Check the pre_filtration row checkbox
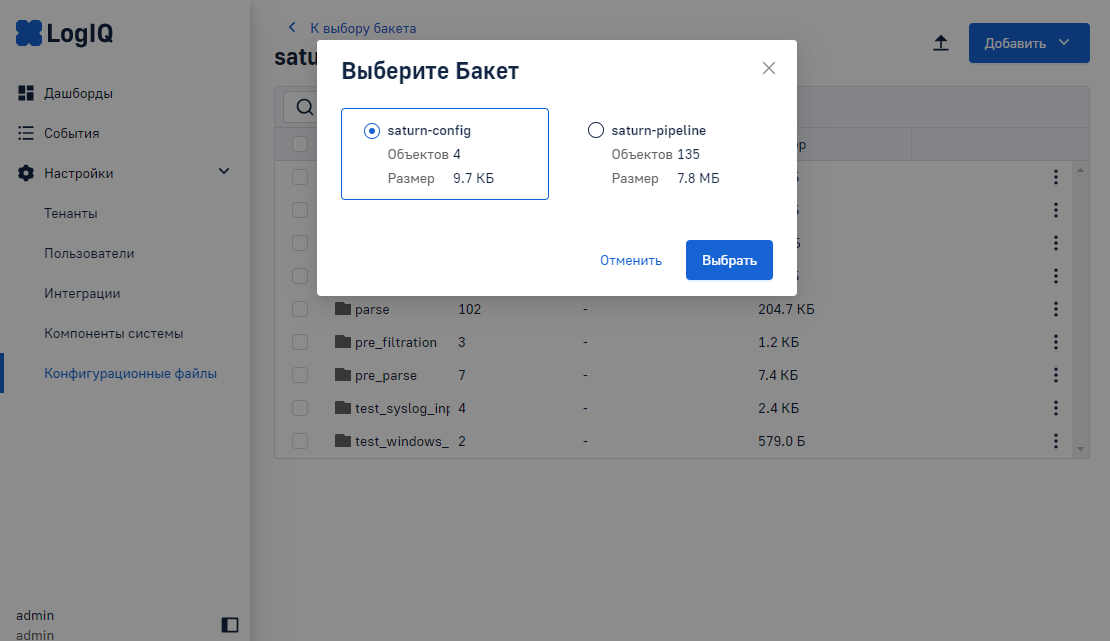This screenshot has height=641, width=1110. (x=300, y=342)
